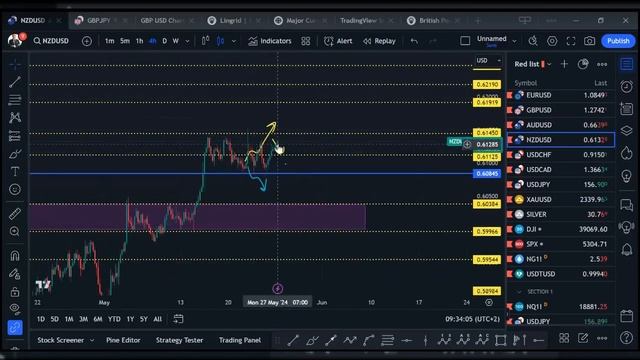Viewport: 640px width, 360px height.
Task: Select the Text annotation tool
Action: 15,171
